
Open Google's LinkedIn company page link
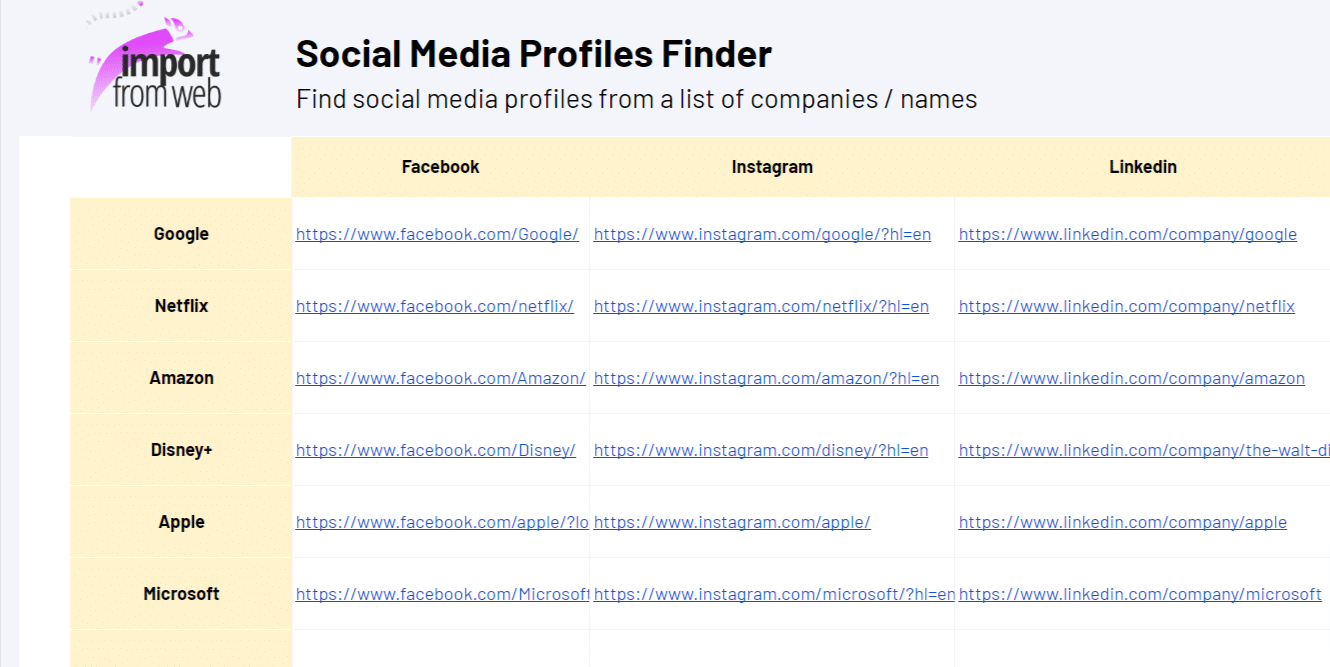(1127, 235)
